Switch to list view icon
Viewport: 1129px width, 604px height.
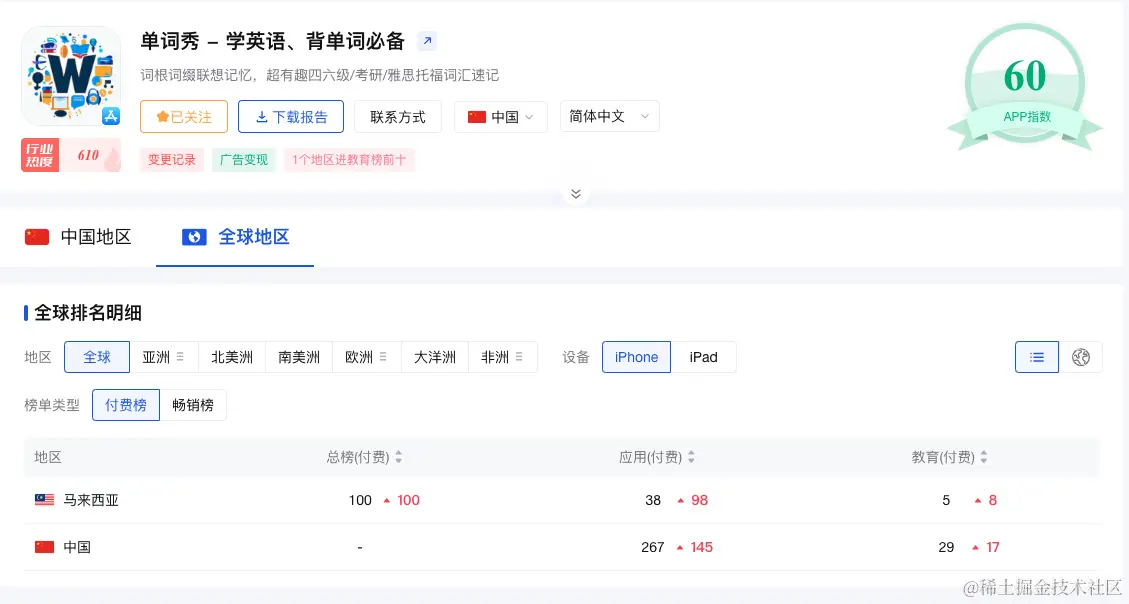point(1037,357)
